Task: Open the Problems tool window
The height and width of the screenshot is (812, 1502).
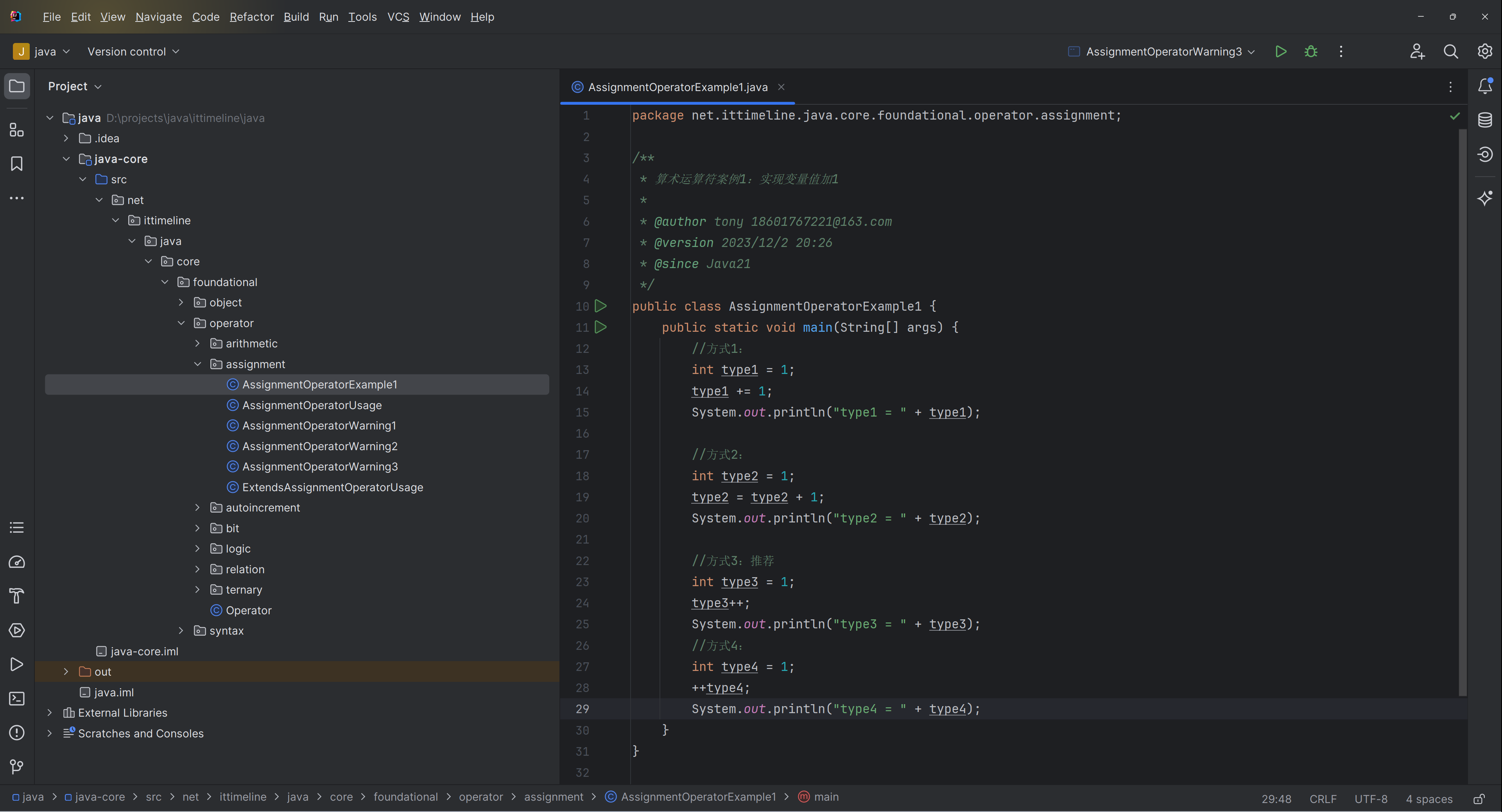Action: pos(17,733)
